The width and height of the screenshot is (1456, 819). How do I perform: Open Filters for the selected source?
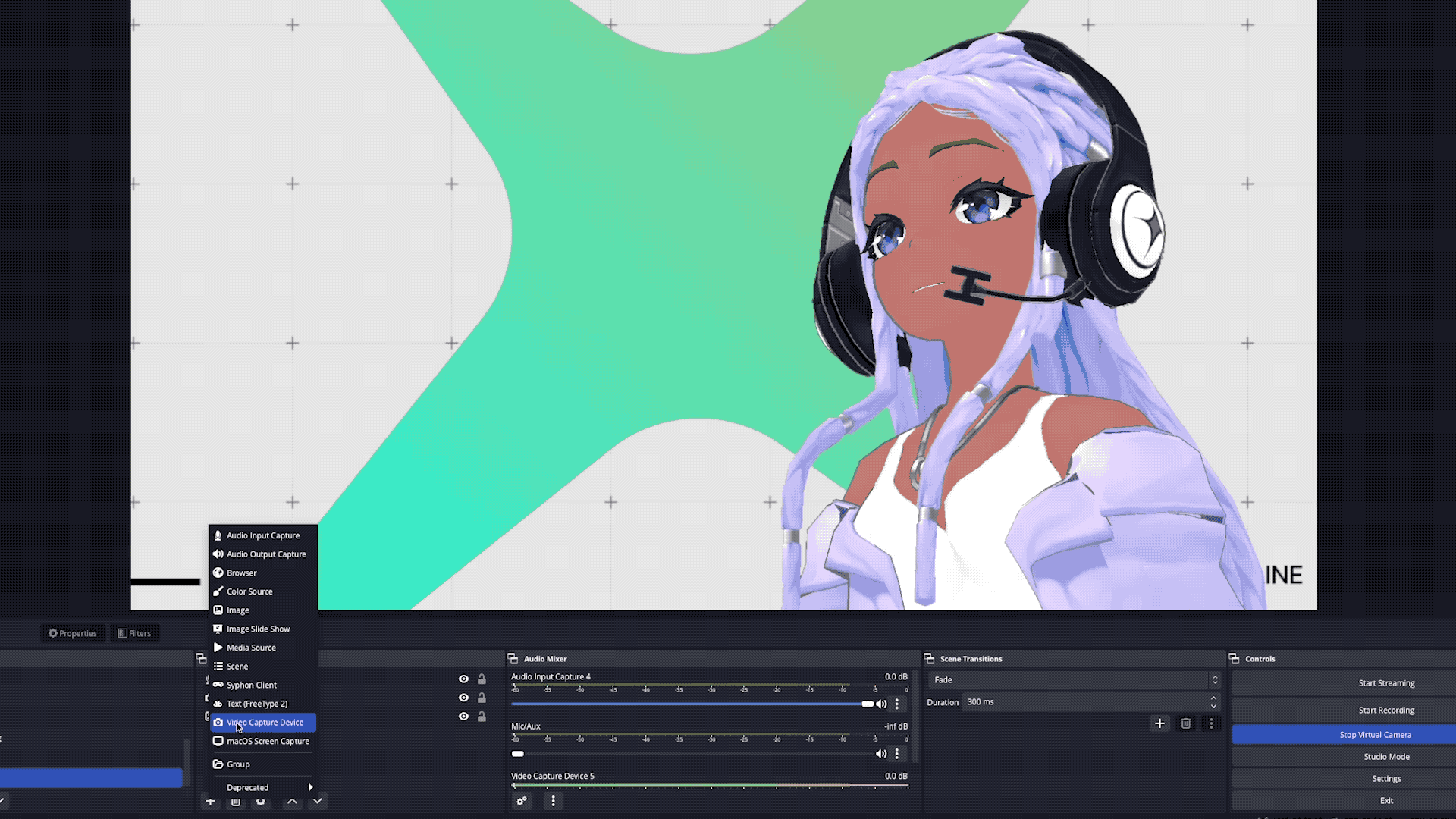[x=134, y=632]
